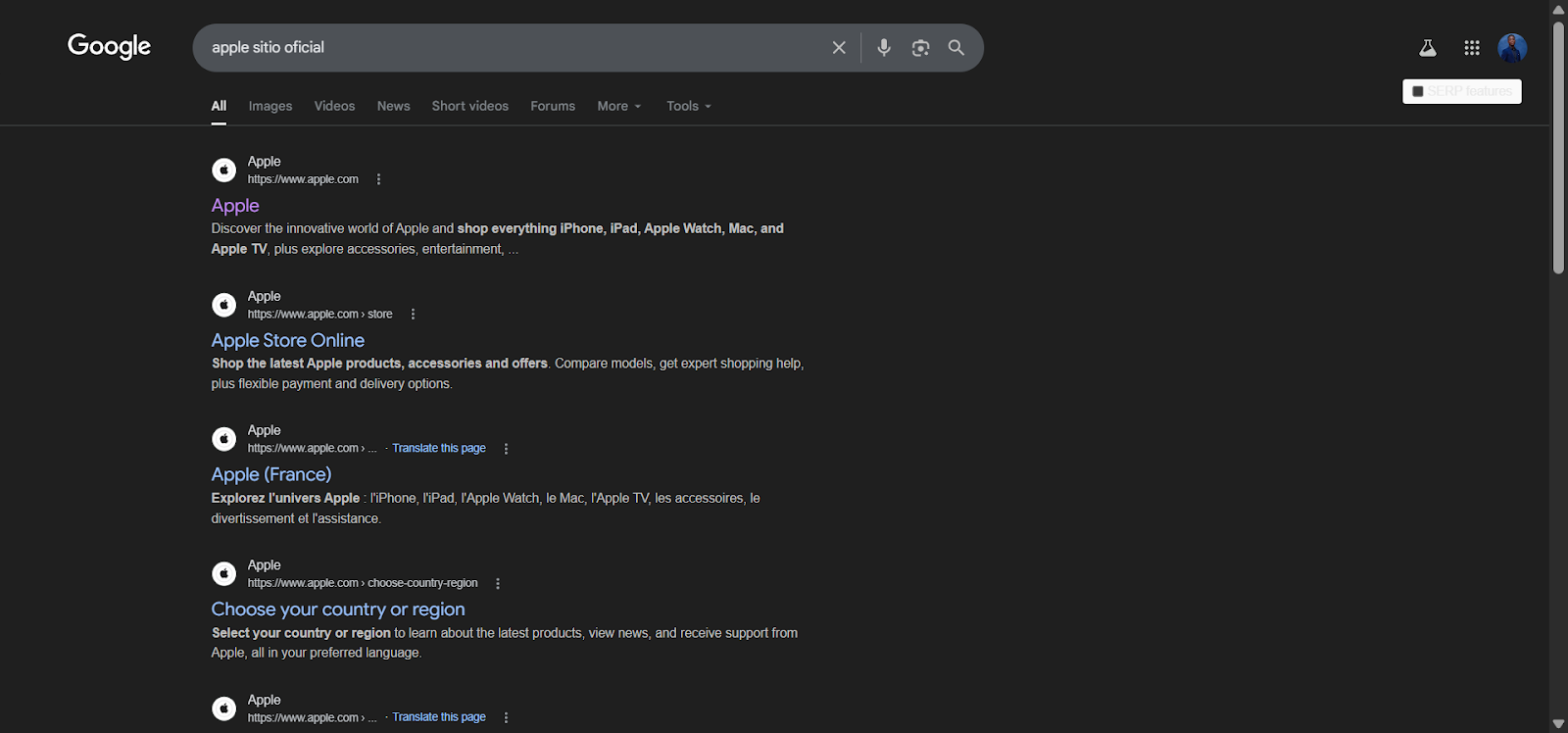Open the Apple (France) result
The image size is (1568, 733).
click(271, 474)
